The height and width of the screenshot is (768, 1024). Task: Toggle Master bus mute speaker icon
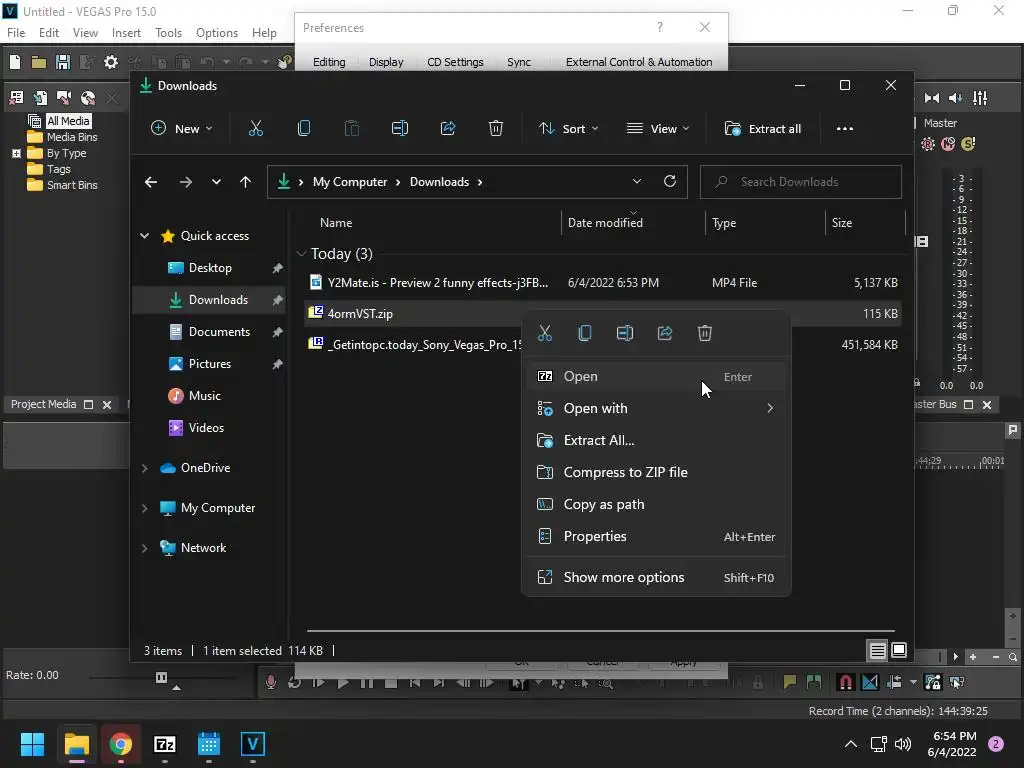click(x=955, y=98)
